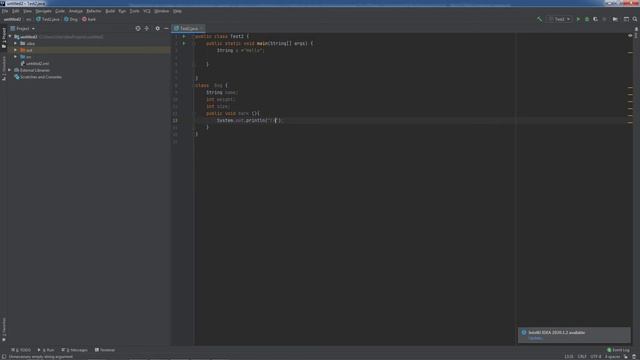The image size is (640, 360).
Task: Click editor error stripe marker near line 13
Action: [630, 122]
